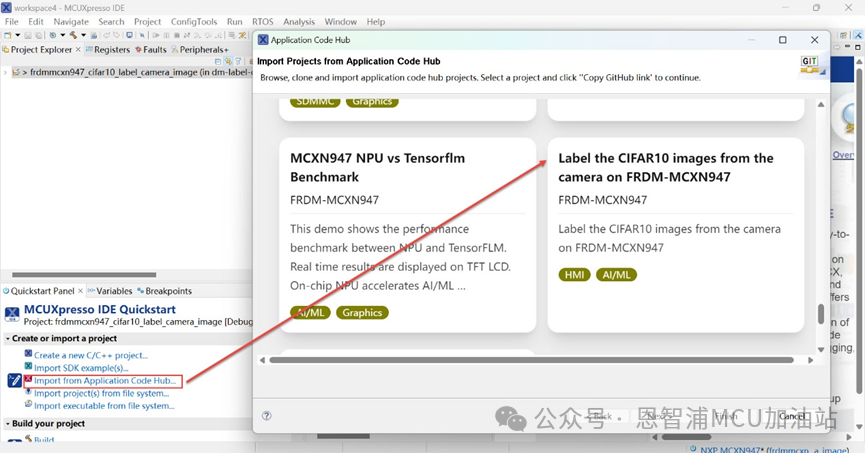Click the blue monitor toolbar icon
The height and width of the screenshot is (453, 865).
pos(130,35)
